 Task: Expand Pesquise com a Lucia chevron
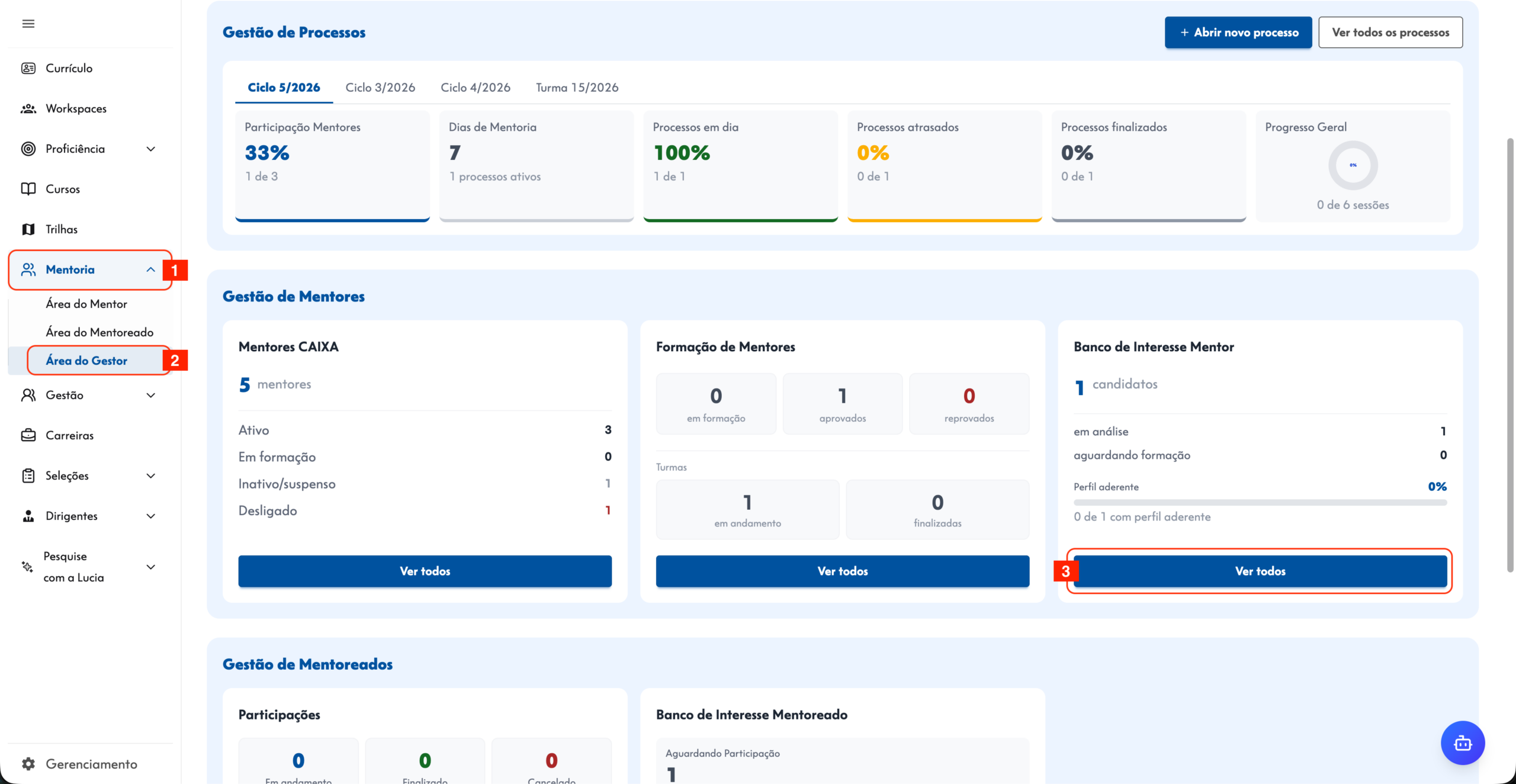(x=151, y=567)
